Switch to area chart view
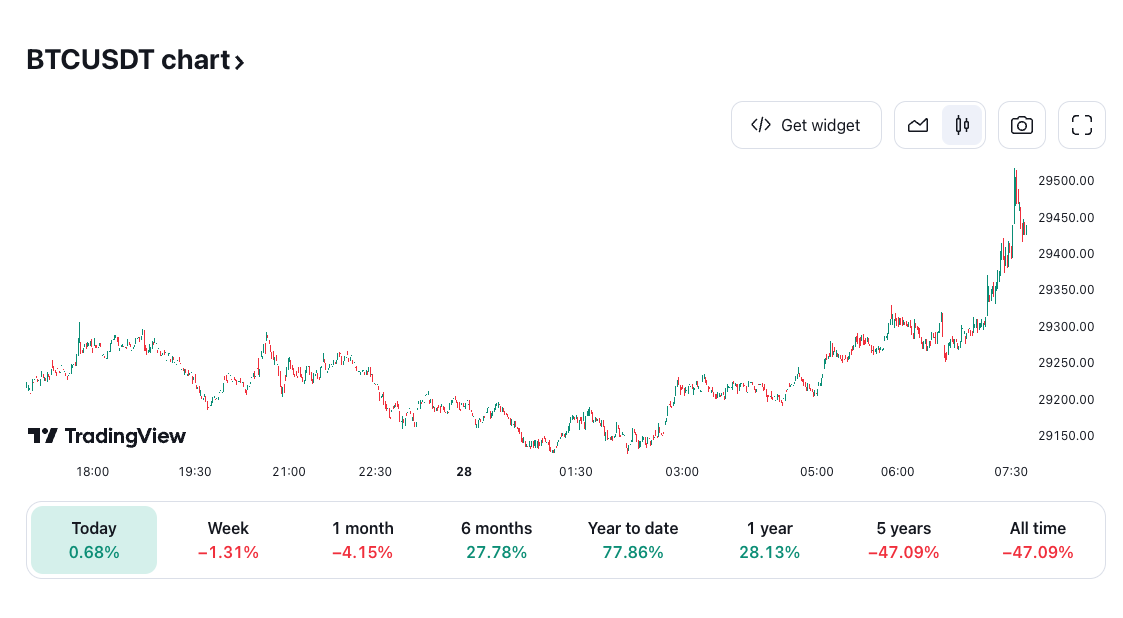This screenshot has height=618, width=1123. click(x=918, y=125)
